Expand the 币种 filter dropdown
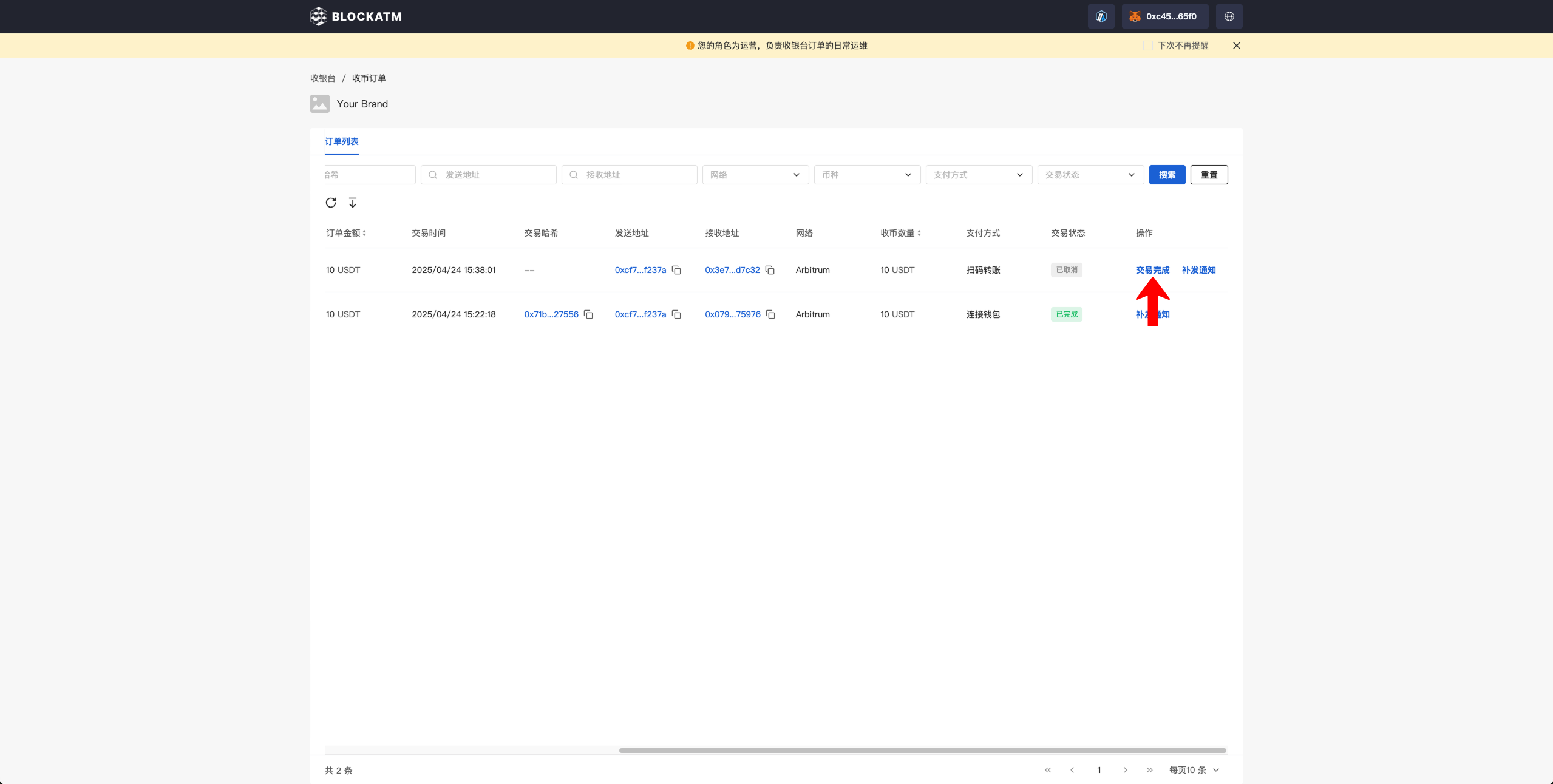The height and width of the screenshot is (784, 1553). coord(866,175)
